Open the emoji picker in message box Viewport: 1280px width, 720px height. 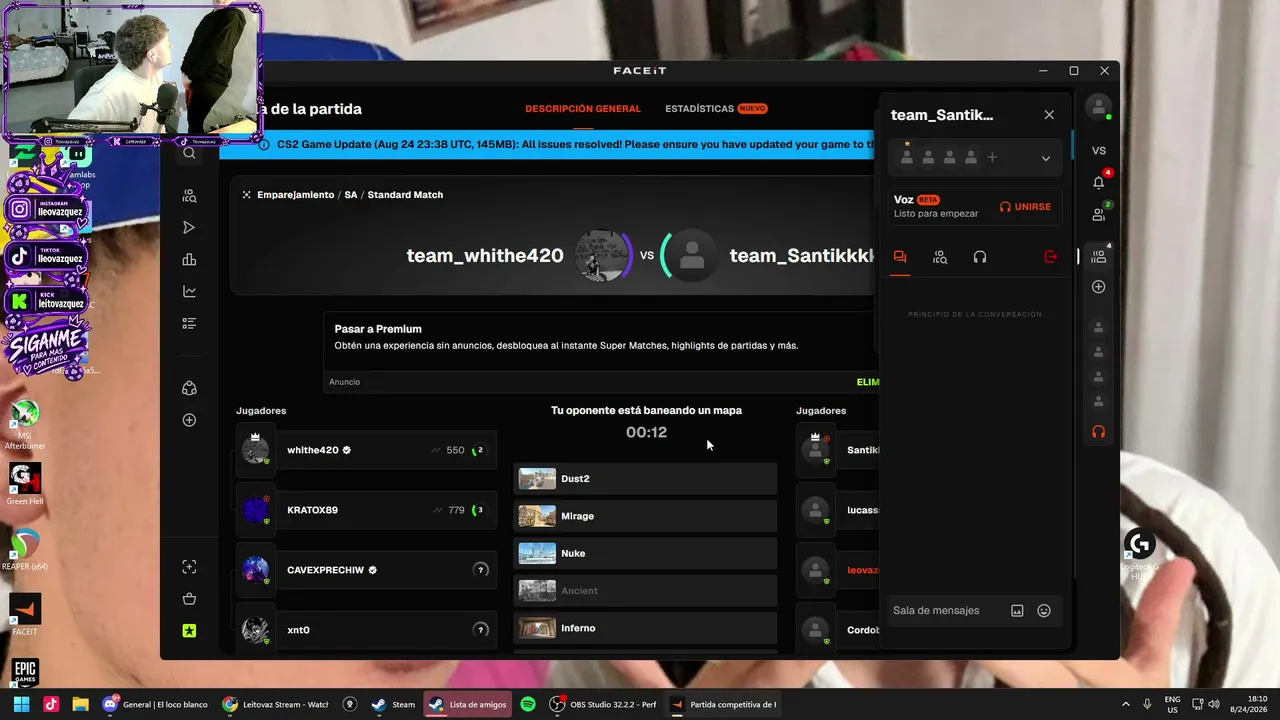[x=1044, y=611]
